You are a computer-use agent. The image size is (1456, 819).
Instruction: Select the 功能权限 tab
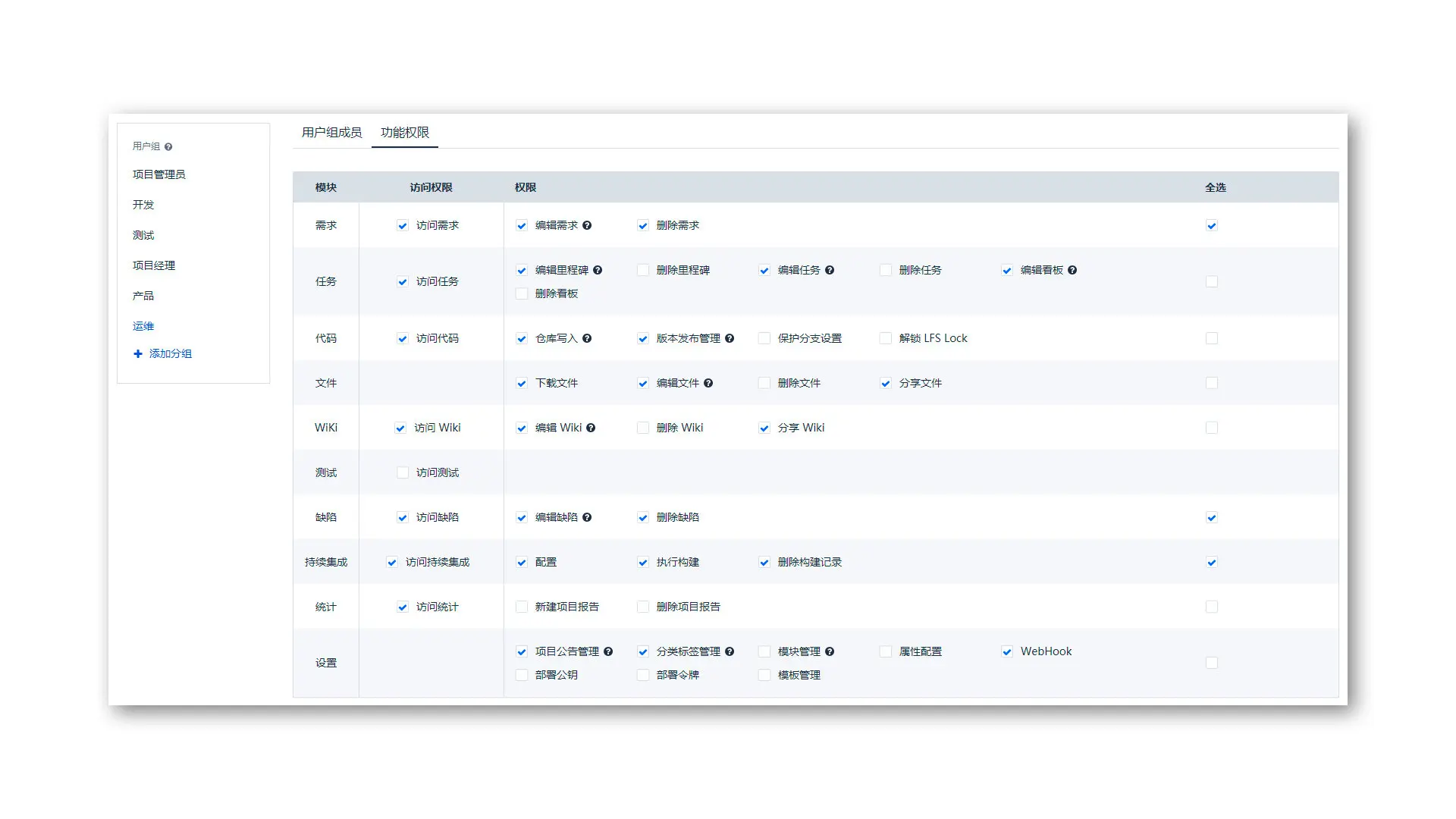tap(405, 133)
